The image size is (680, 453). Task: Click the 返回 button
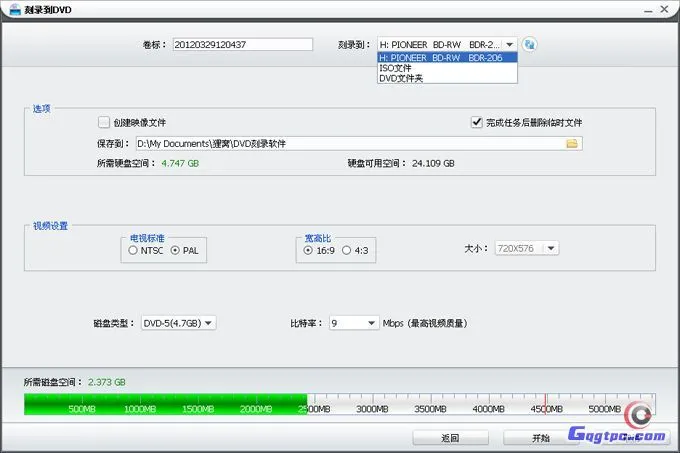(450, 438)
